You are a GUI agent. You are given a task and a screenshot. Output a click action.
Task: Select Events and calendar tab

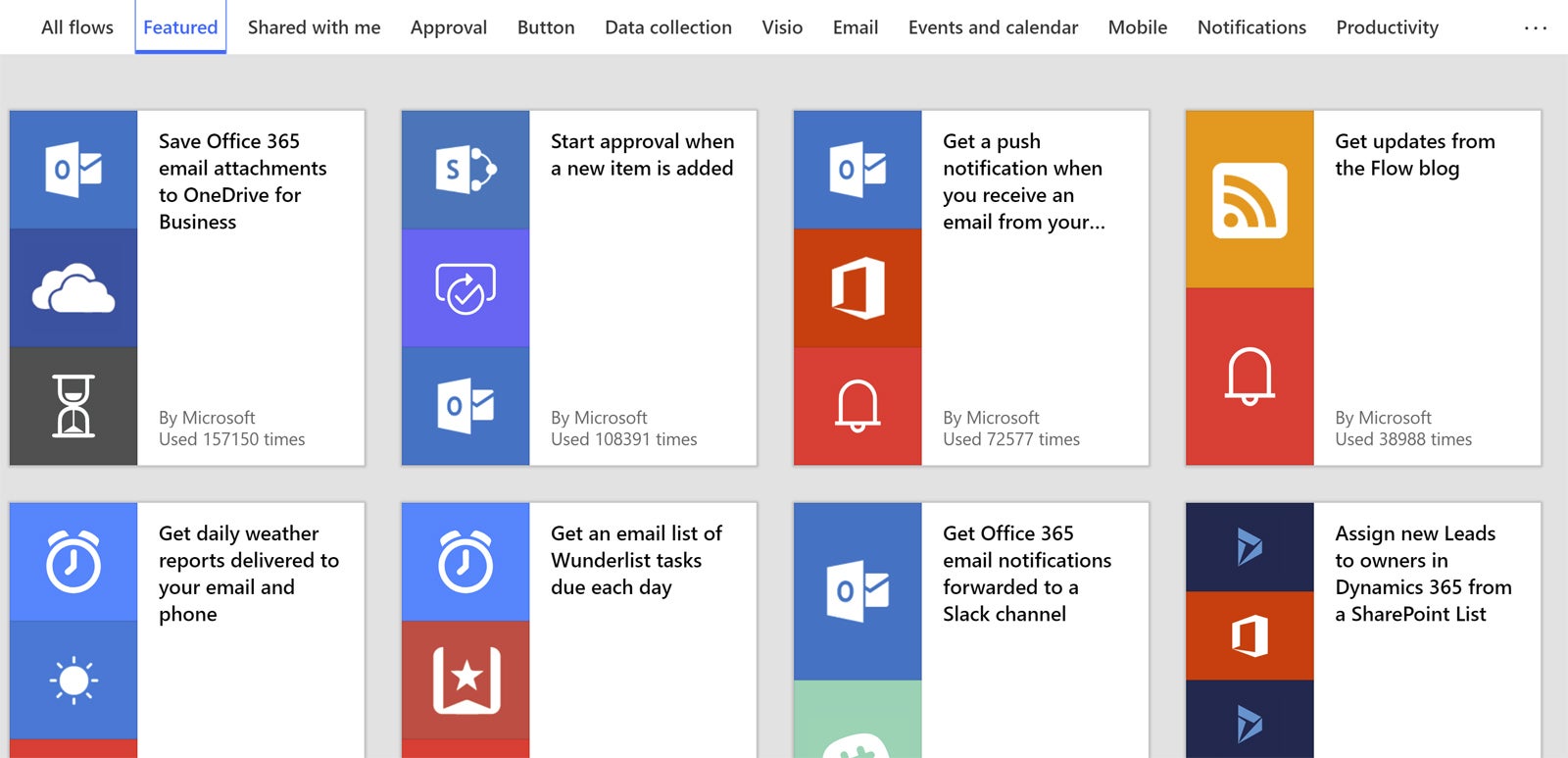993,27
